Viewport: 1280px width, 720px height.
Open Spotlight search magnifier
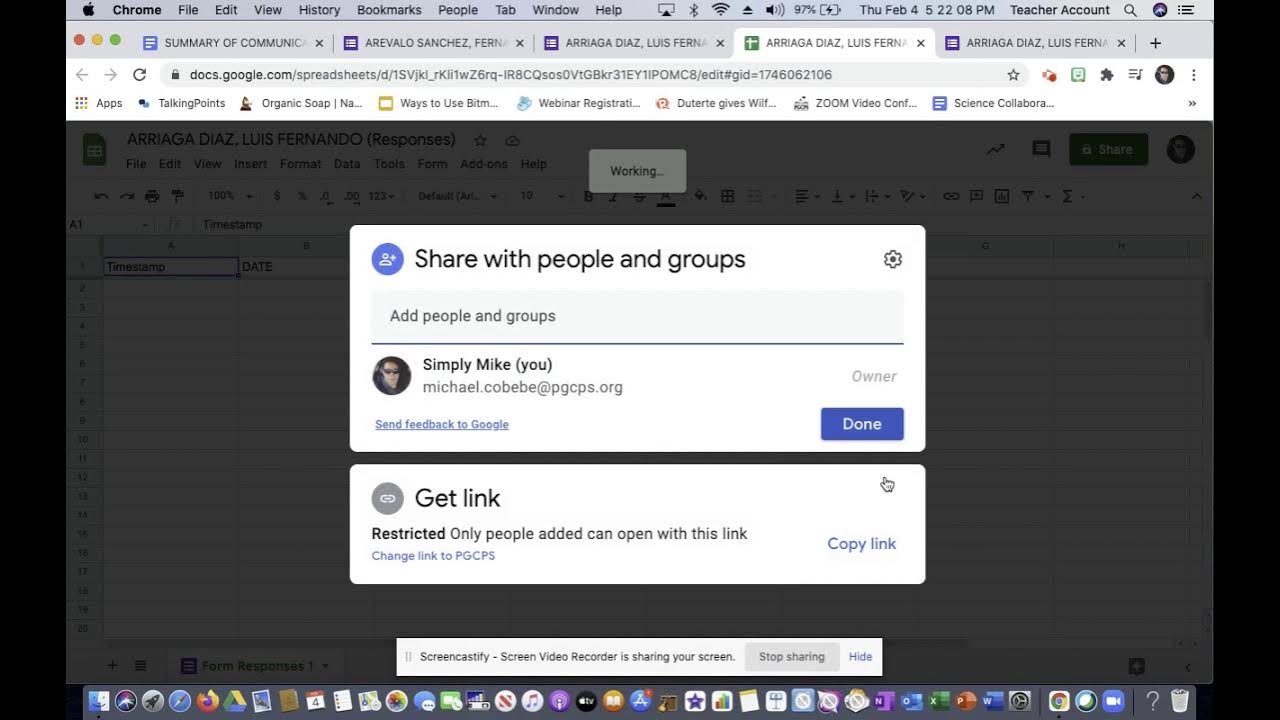click(x=1130, y=10)
